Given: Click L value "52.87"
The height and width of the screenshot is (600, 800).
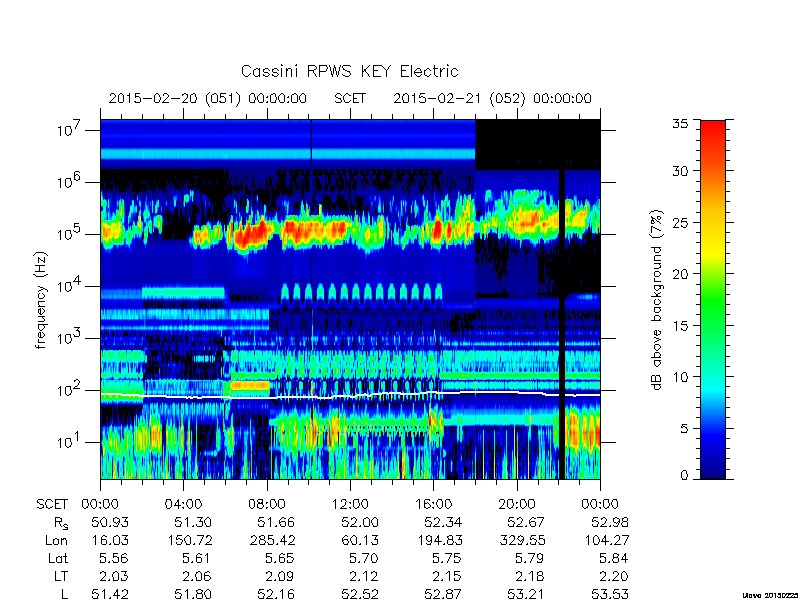Looking at the screenshot, I should [x=442, y=594].
